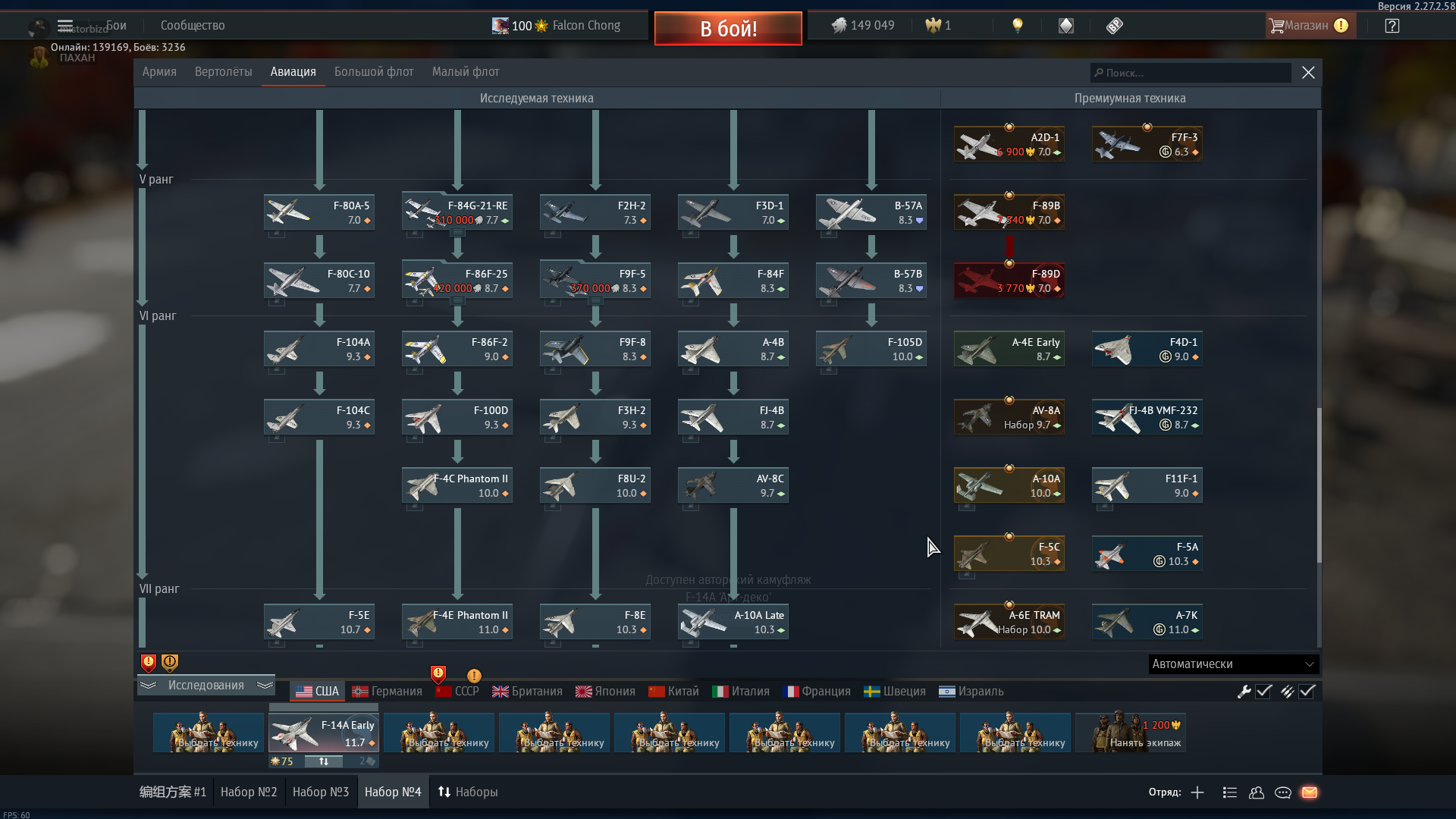Switch to the Малый флот tab
The height and width of the screenshot is (819, 1456).
[466, 71]
